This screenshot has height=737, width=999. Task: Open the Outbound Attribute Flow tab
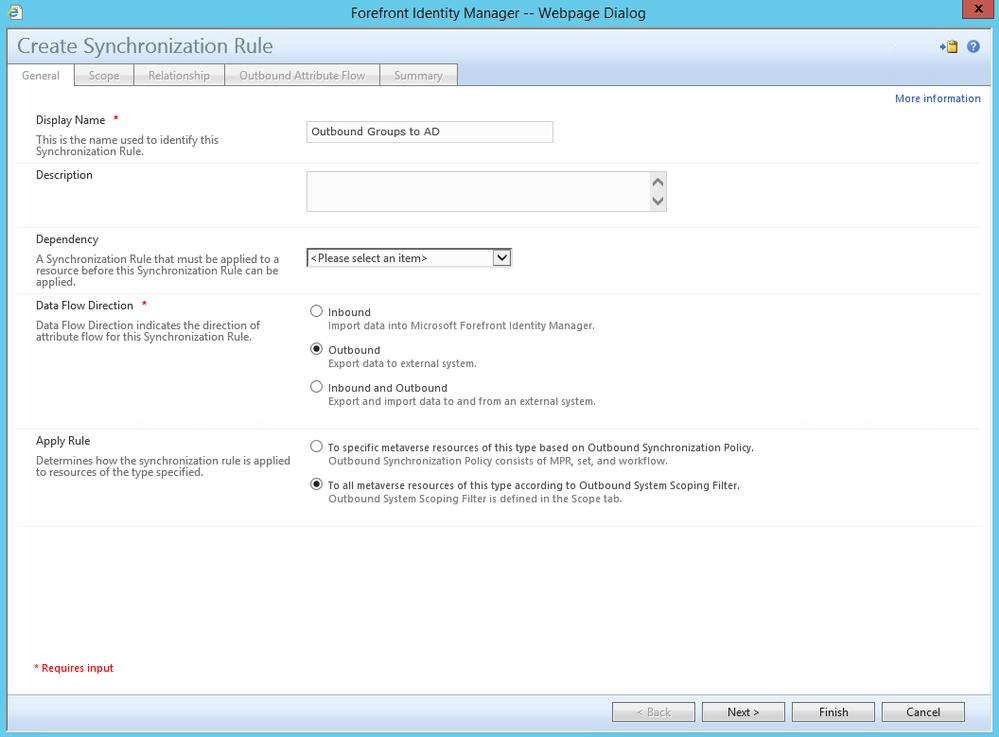click(x=302, y=75)
